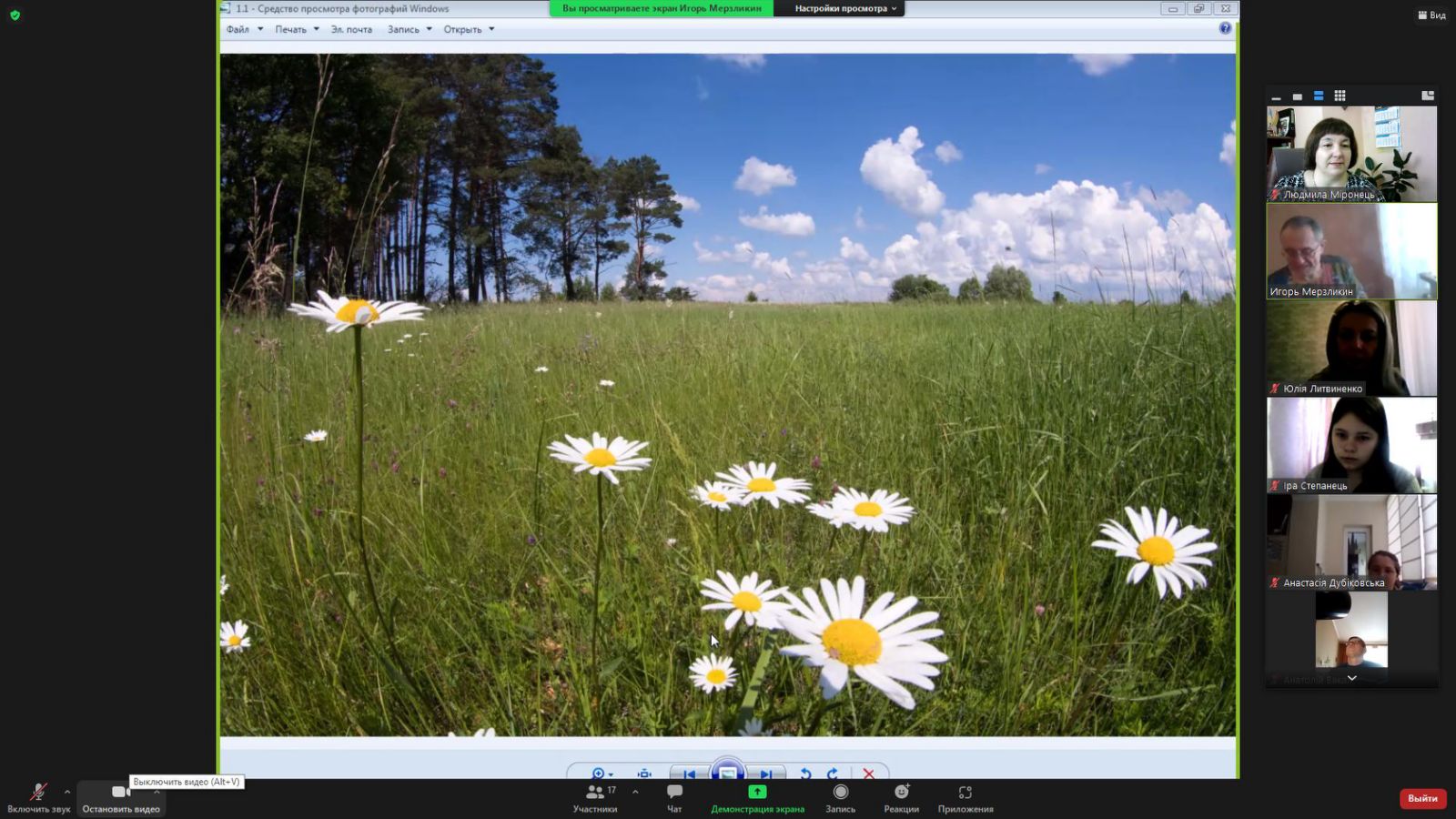This screenshot has height=819, width=1456.
Task: Click the Вид view button
Action: (1431, 15)
